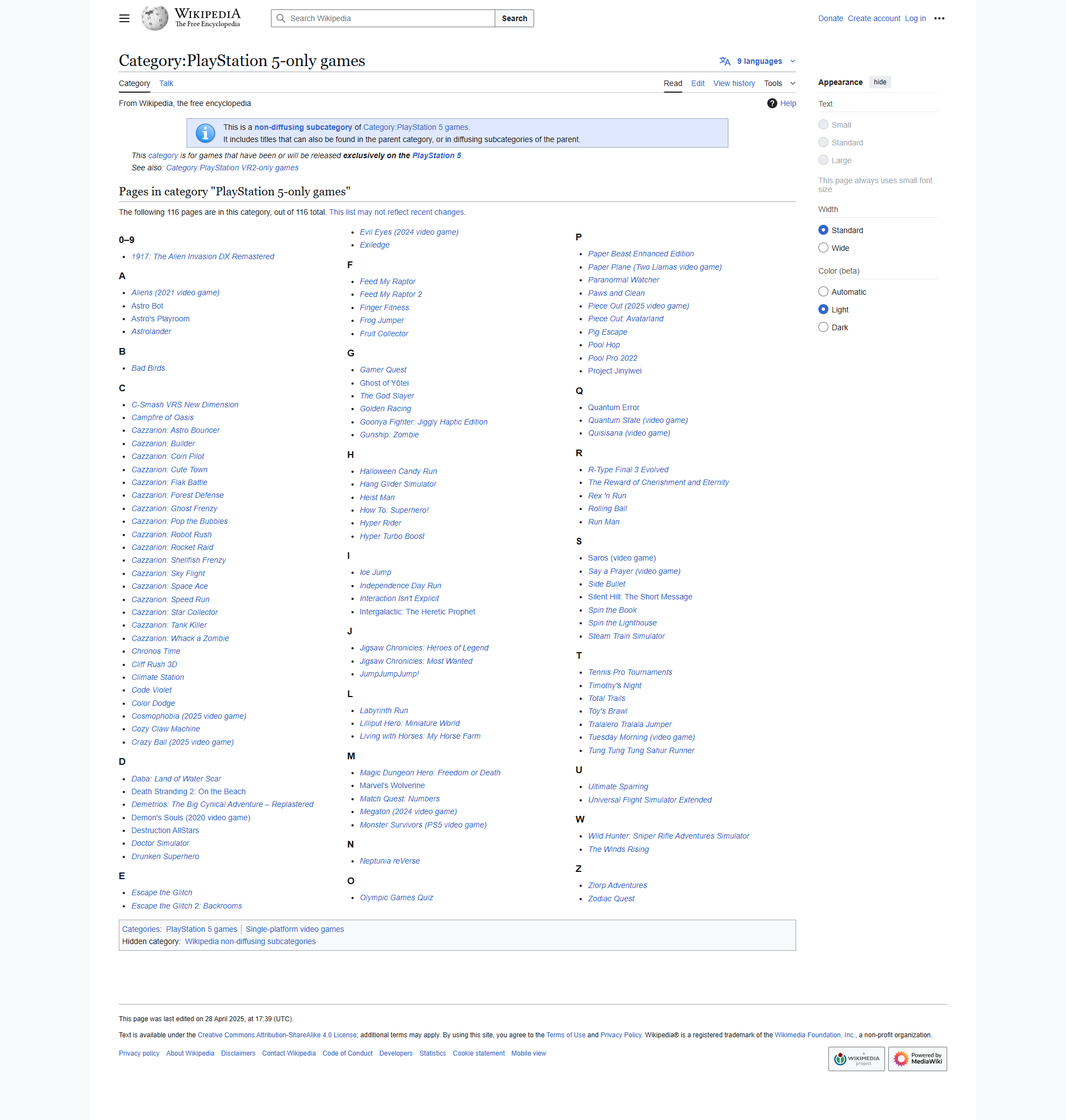Viewport: 1066px width, 1120px height.
Task: Open Creative Commons Attribution-ShareAlike license link
Action: point(276,1036)
